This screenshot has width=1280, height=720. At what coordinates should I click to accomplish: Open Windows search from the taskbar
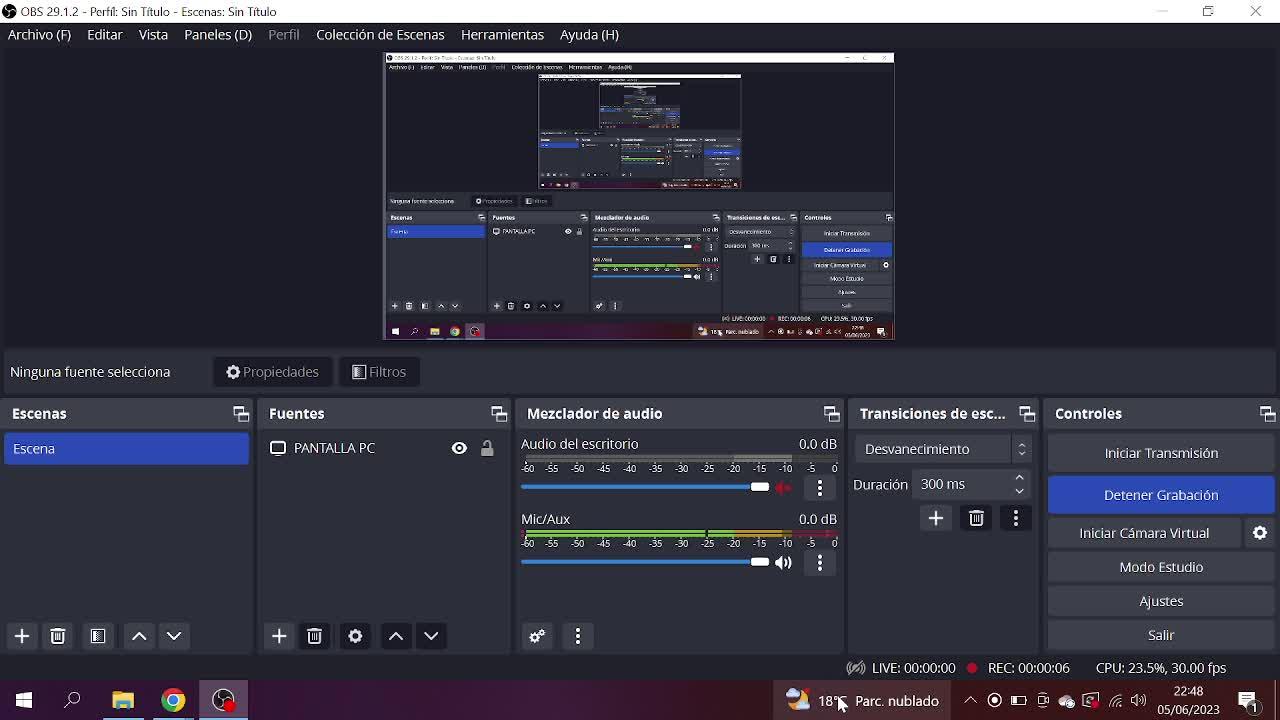click(x=72, y=700)
